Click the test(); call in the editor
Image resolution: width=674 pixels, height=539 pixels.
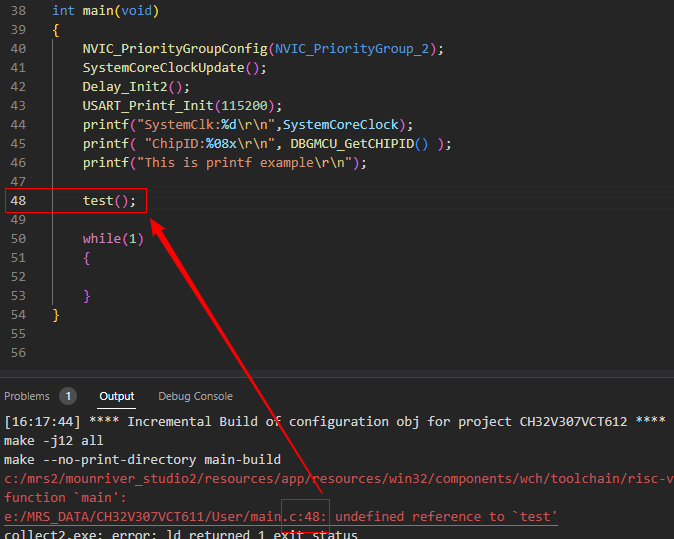point(109,200)
